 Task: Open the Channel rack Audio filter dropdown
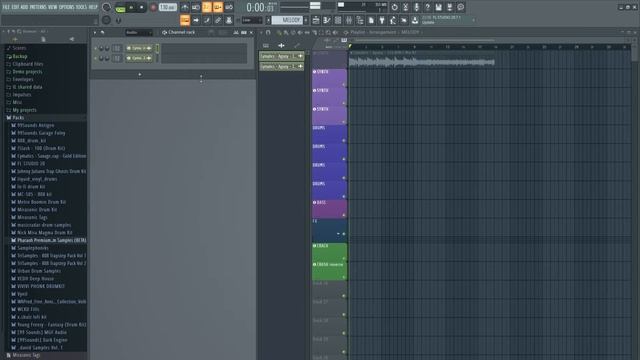pyautogui.click(x=139, y=33)
